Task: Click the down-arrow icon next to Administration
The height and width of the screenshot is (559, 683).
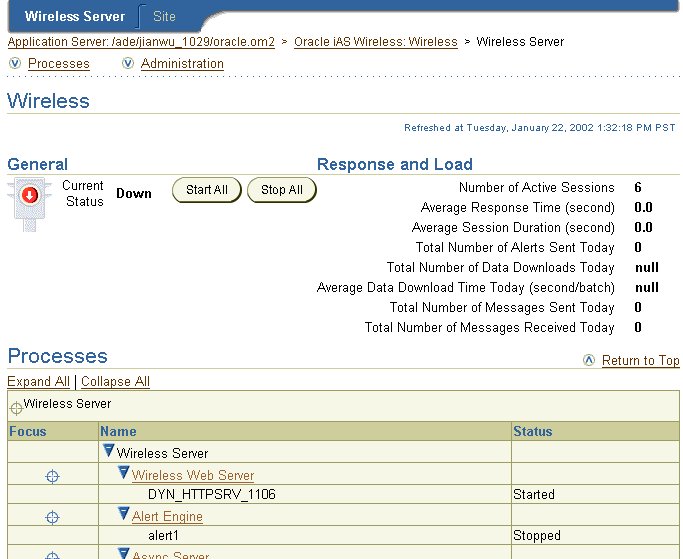Action: [128, 63]
